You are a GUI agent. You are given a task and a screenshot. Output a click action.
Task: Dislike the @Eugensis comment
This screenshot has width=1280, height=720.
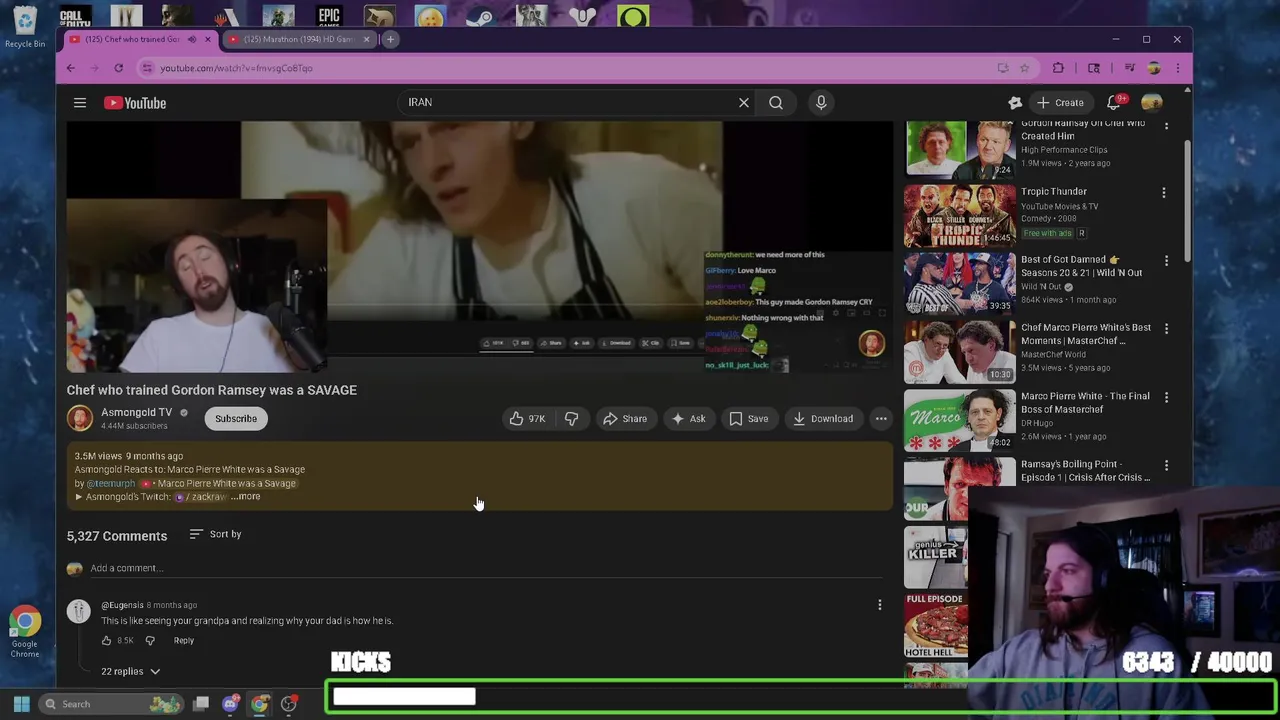pos(150,640)
